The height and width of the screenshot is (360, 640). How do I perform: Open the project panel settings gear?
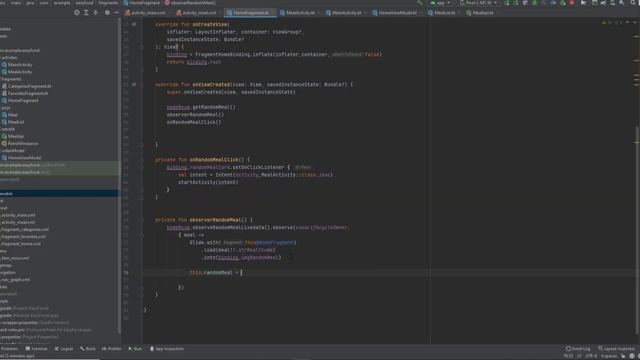point(107,13)
